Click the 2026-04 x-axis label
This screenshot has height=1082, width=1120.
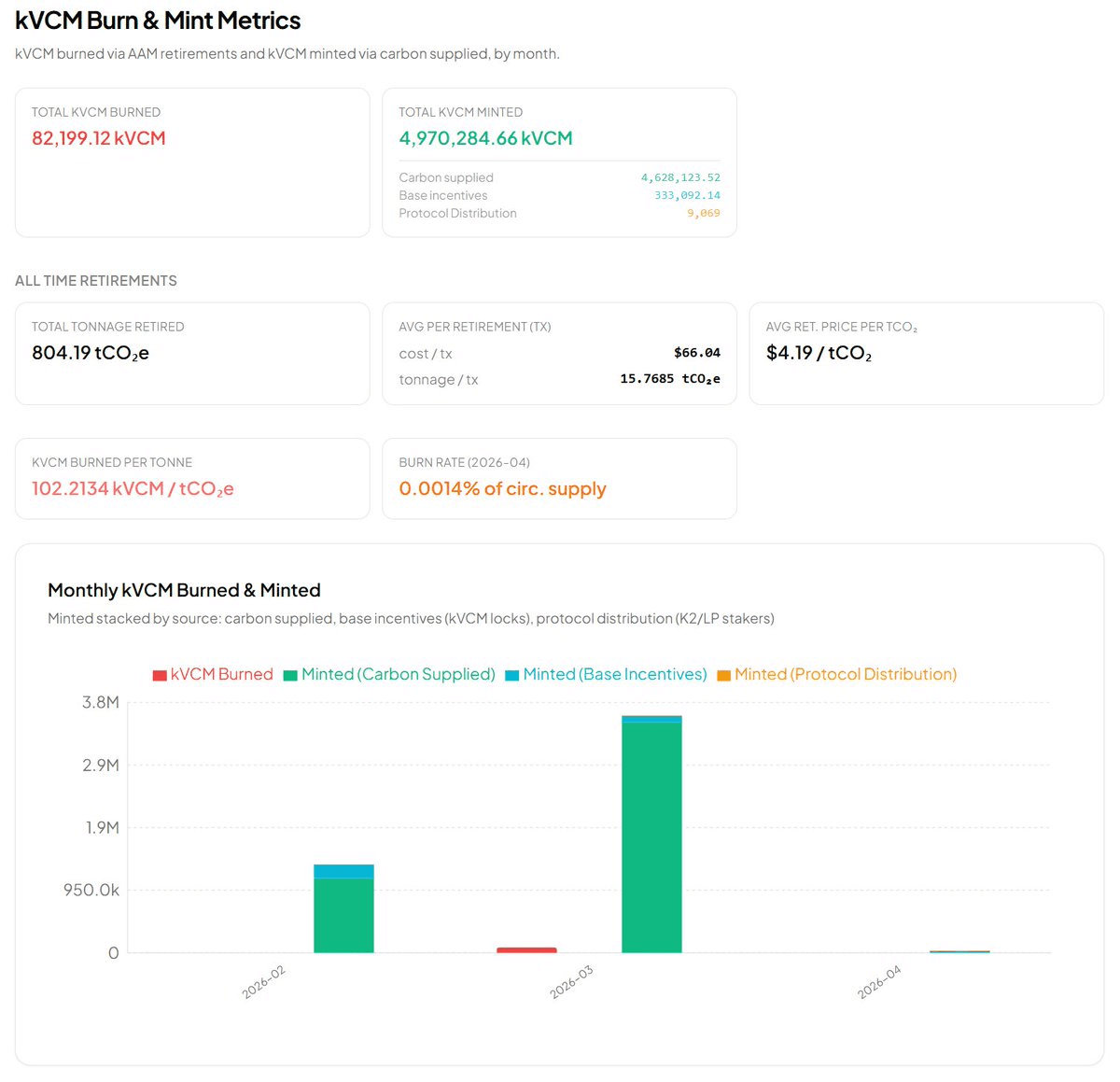point(879,982)
